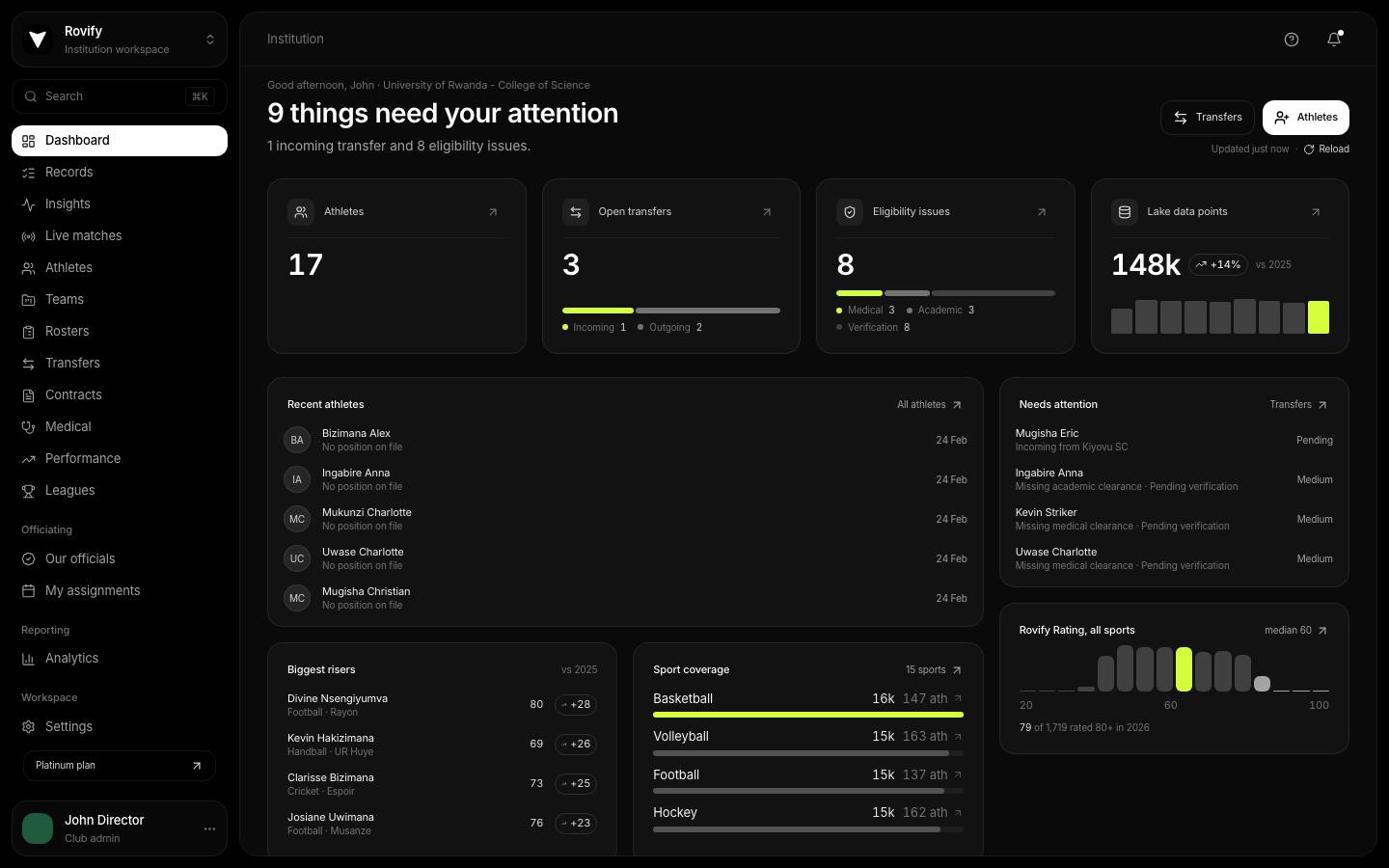Screen dimensions: 1389x868
Task: Select the Mugisha Eric Pending row
Action: click(1174, 440)
